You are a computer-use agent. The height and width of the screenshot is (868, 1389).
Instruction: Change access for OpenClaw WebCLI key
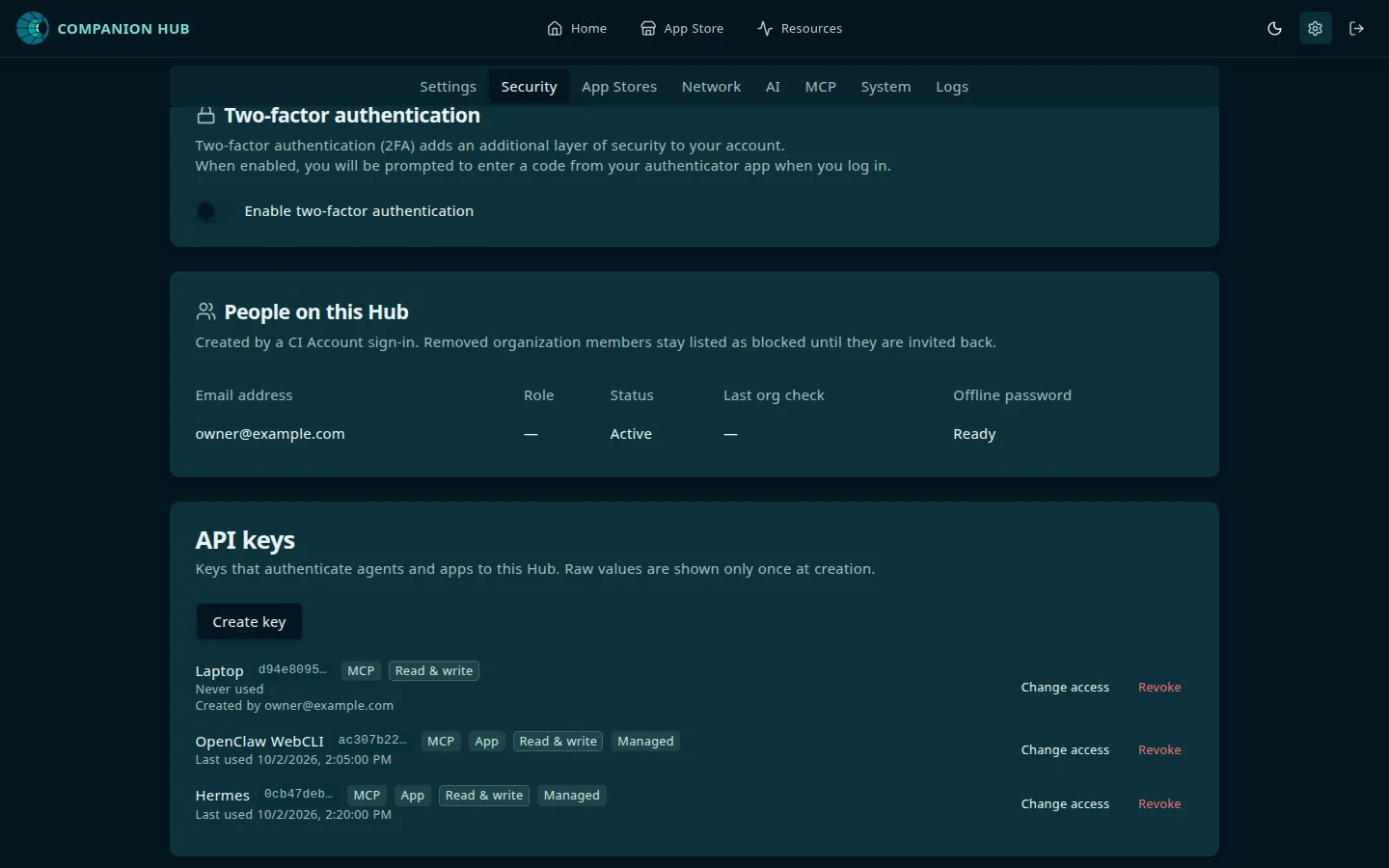tap(1065, 750)
